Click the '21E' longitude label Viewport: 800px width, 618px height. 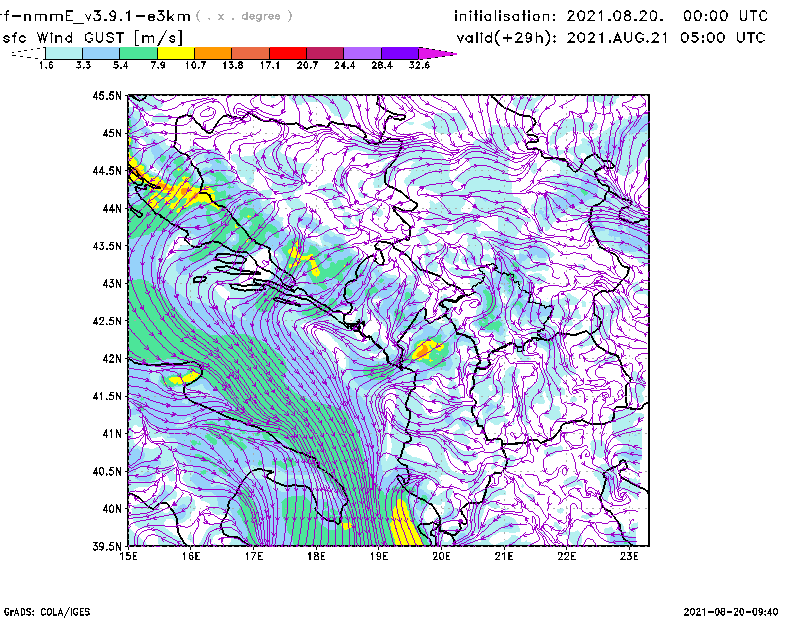[504, 556]
